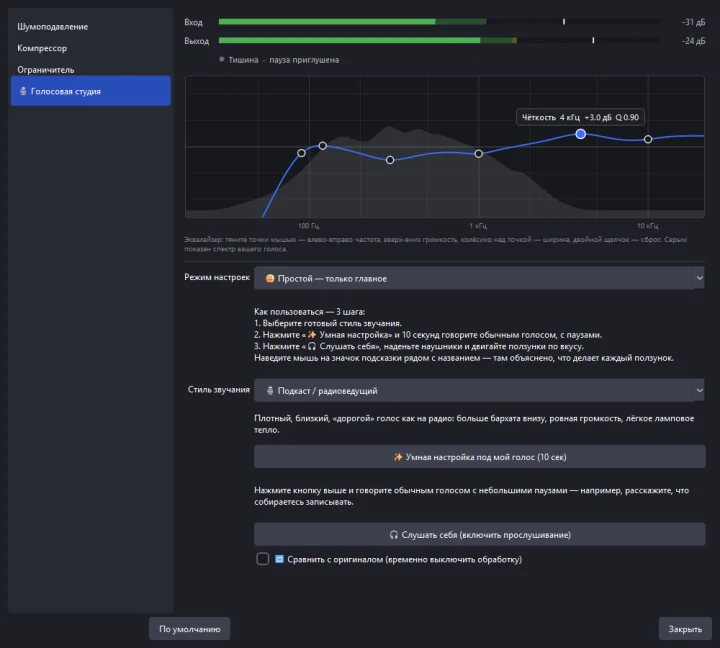Open the Шумоподавление filter settings
Viewport: 720px width, 648px height.
(53, 27)
